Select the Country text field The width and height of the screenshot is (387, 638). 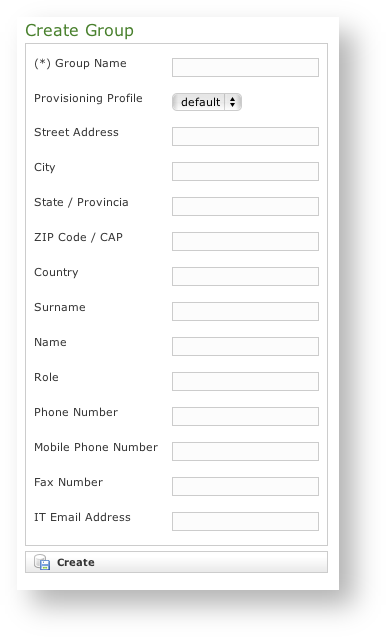(245, 276)
